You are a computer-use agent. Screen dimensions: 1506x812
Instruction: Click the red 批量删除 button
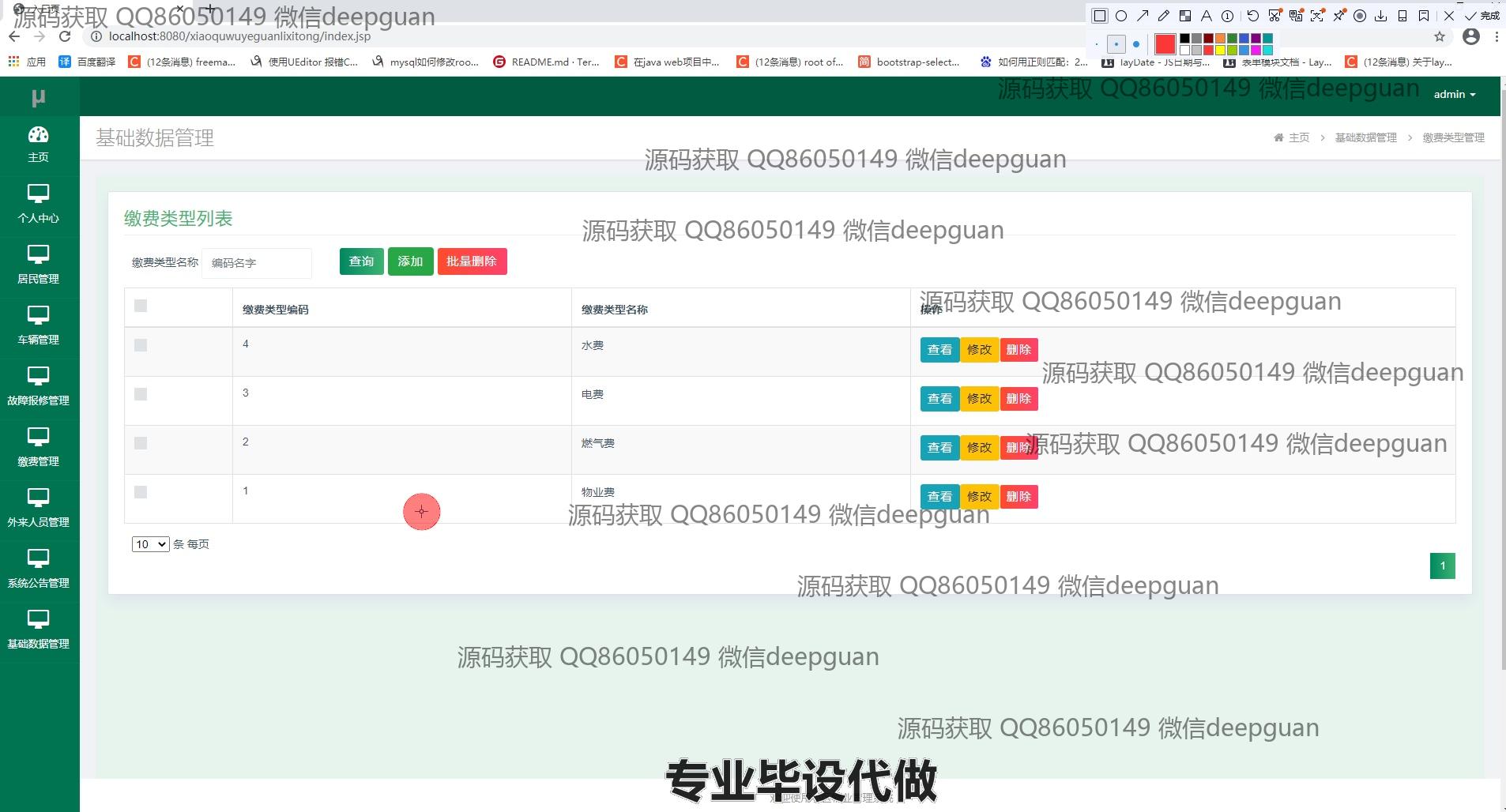point(472,261)
